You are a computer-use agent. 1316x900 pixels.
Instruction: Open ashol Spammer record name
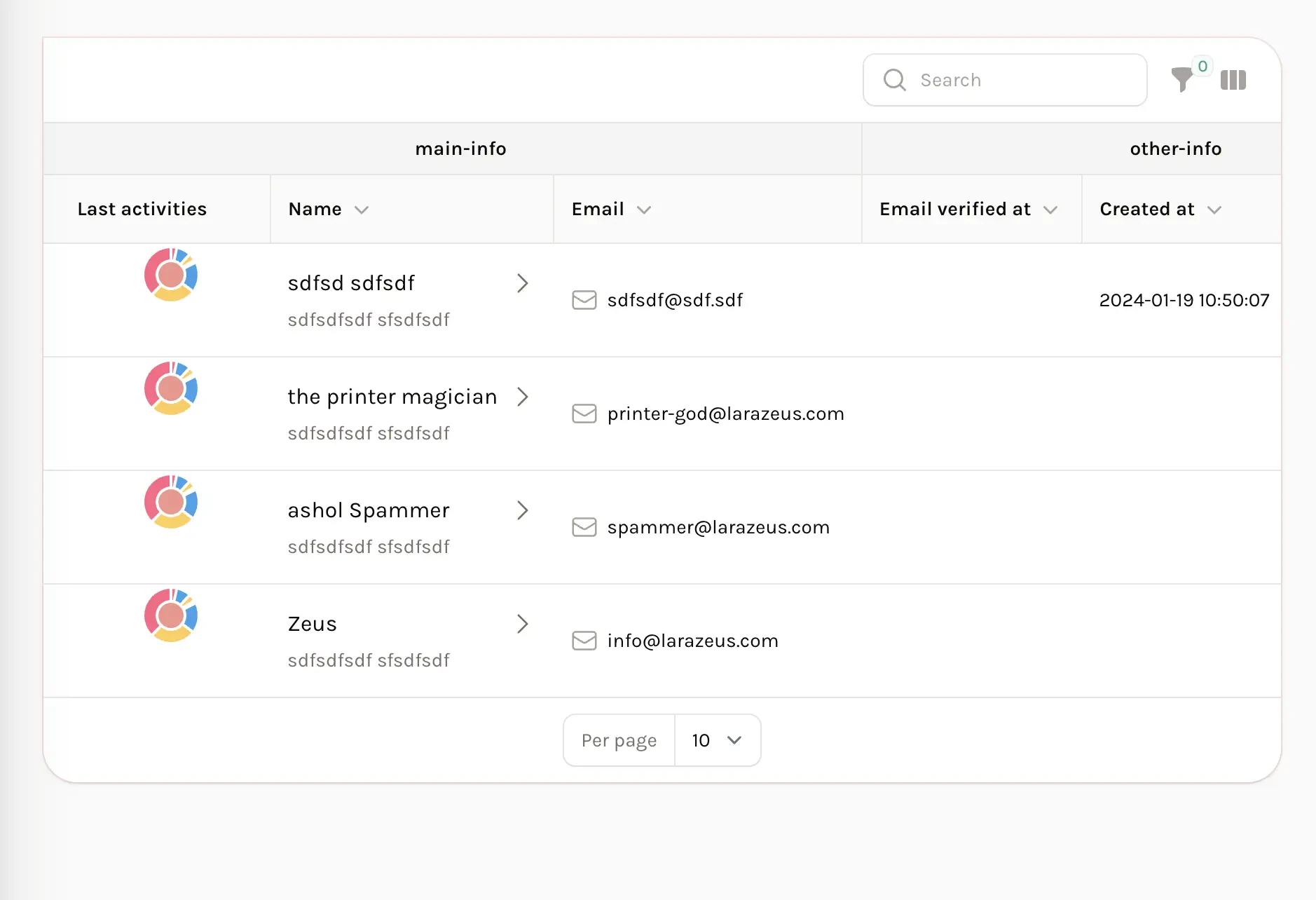pos(369,510)
